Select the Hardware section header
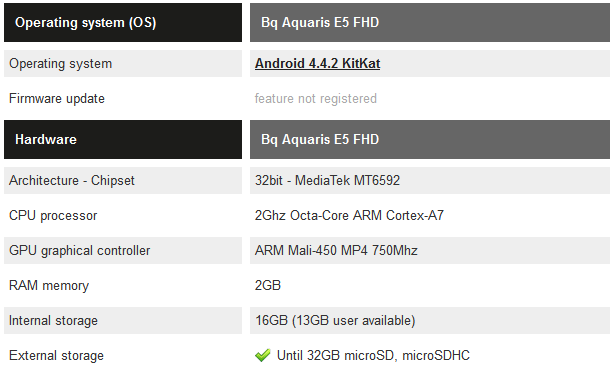Screen dimensions: 613x377 pyautogui.click(x=123, y=139)
